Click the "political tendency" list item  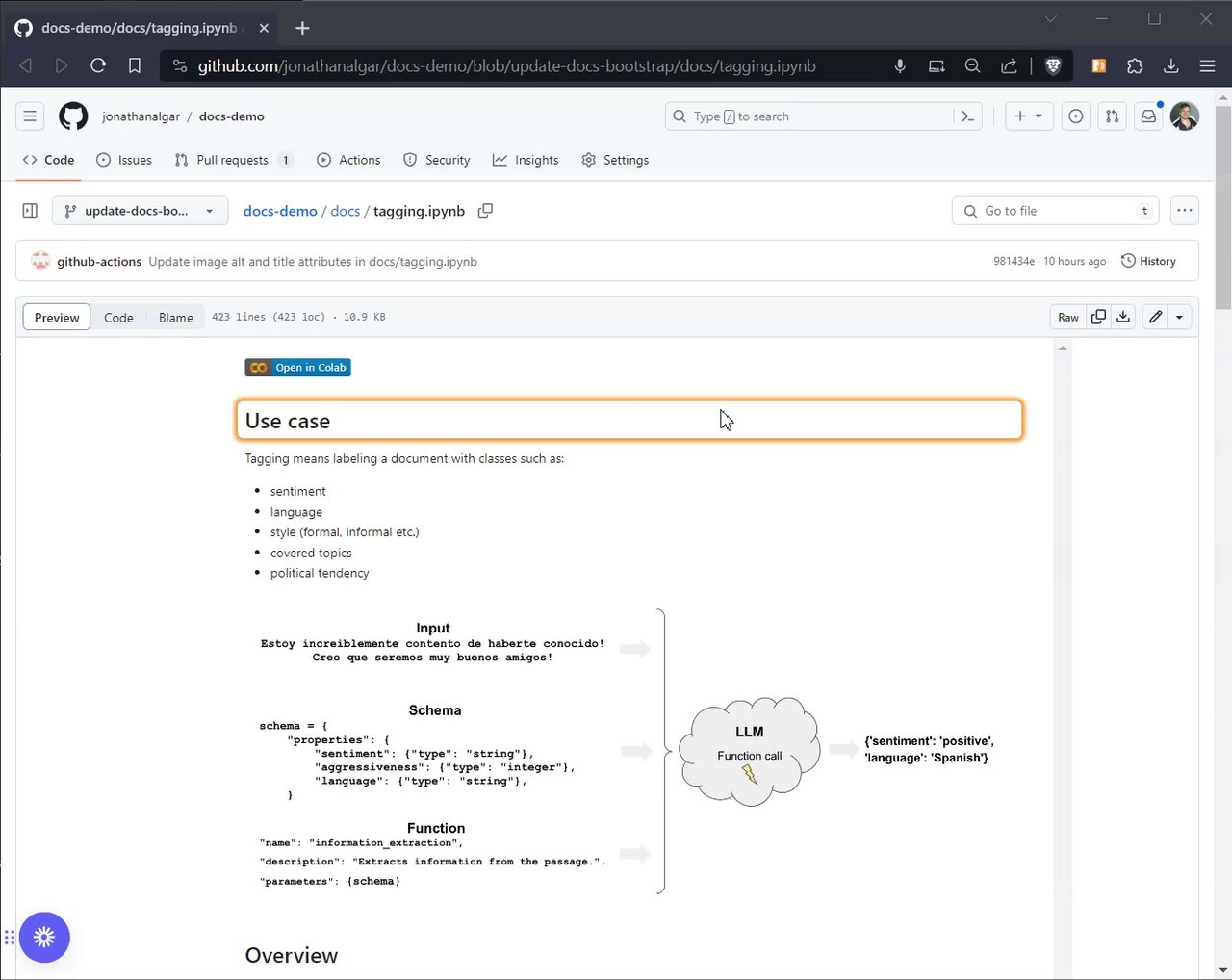click(x=320, y=573)
